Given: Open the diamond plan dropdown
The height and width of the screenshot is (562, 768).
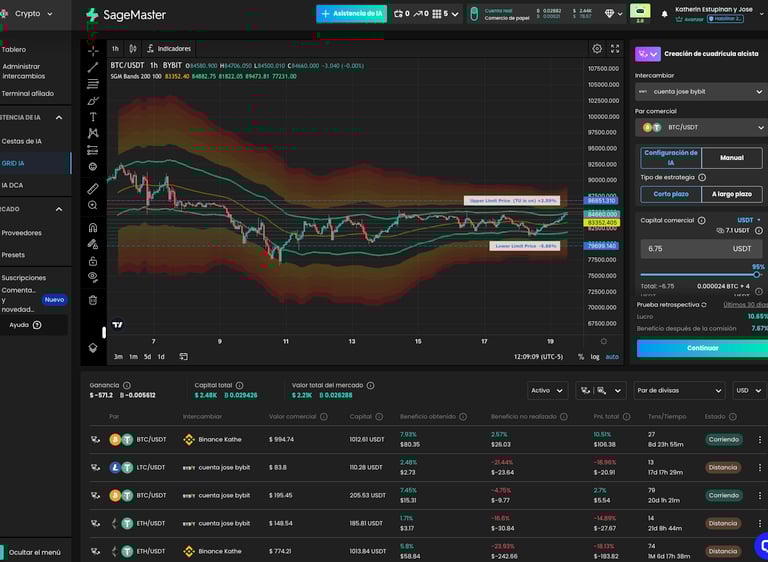Looking at the screenshot, I should 614,14.
